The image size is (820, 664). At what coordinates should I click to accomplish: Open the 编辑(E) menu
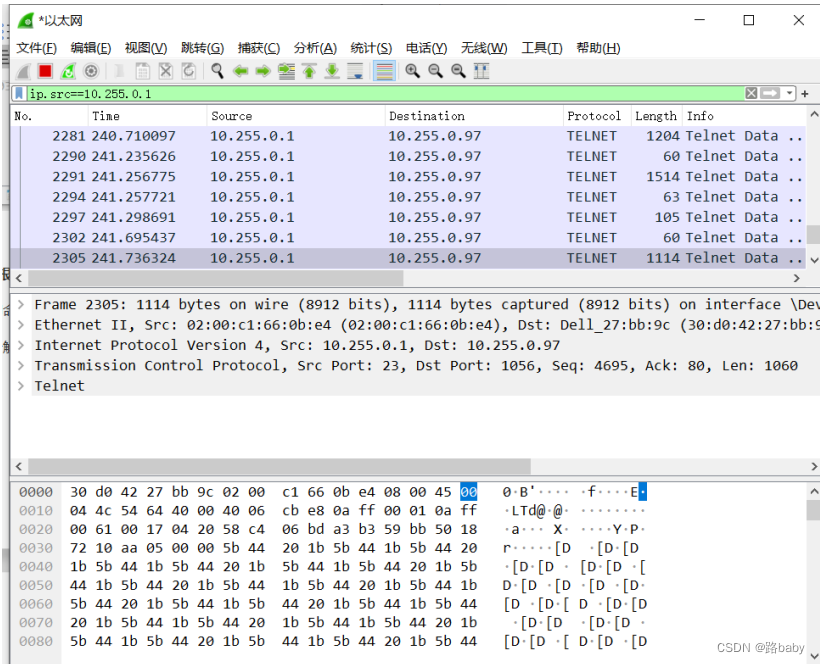pyautogui.click(x=91, y=48)
